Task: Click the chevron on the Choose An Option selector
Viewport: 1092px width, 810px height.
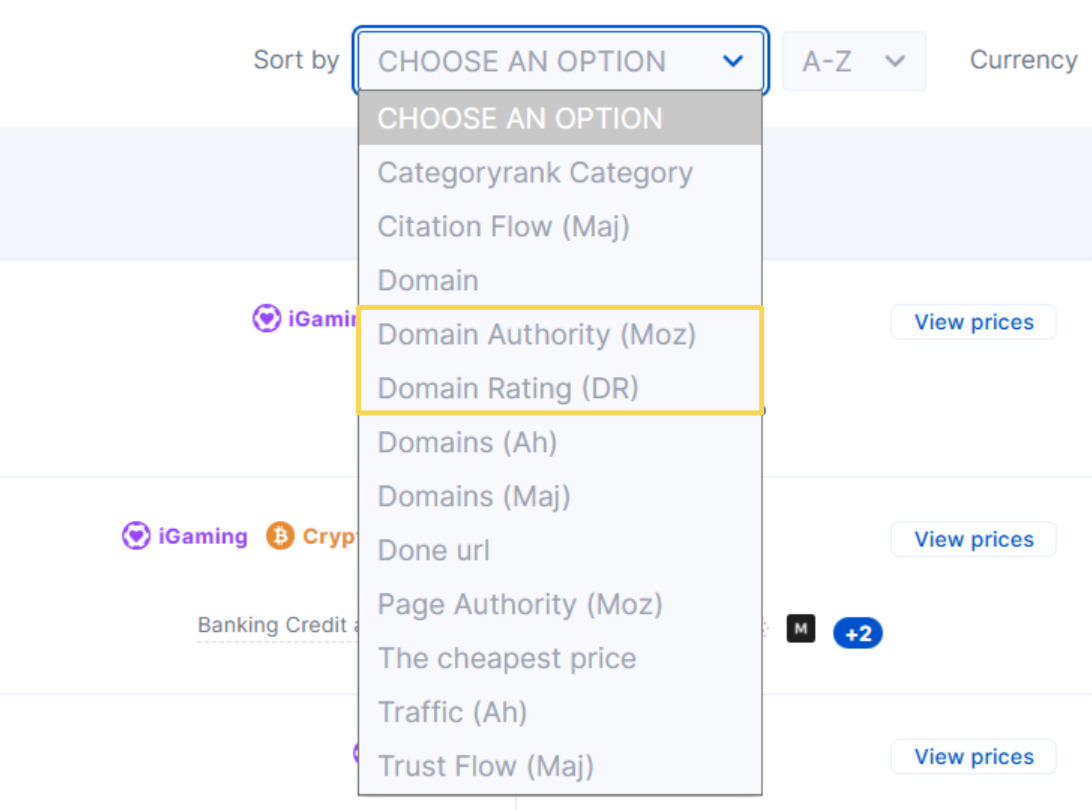Action: [x=731, y=61]
